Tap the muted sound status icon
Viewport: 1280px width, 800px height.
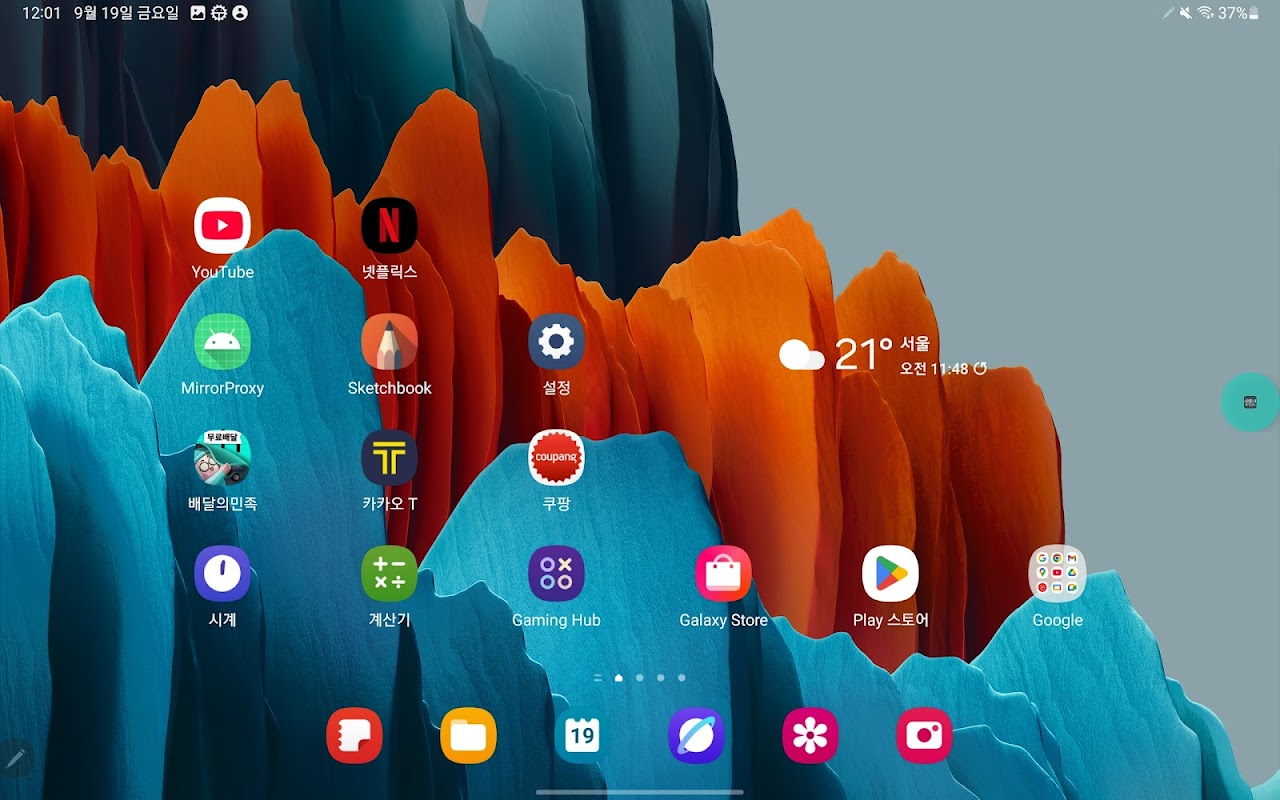point(1186,13)
